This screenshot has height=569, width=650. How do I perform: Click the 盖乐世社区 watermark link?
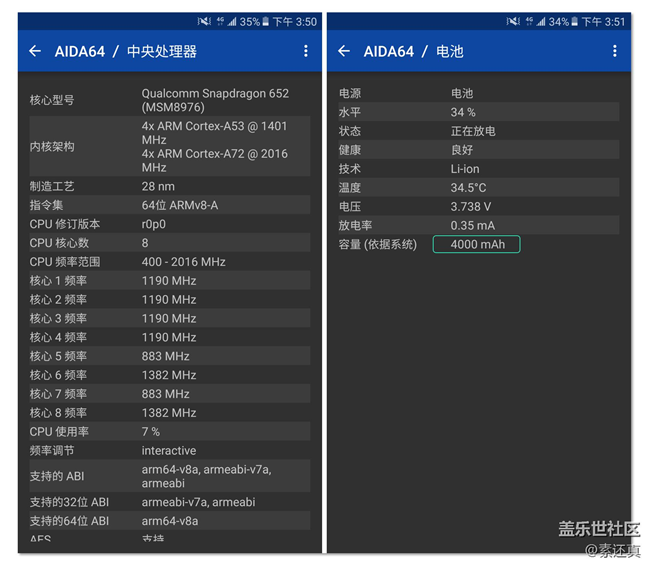598,529
